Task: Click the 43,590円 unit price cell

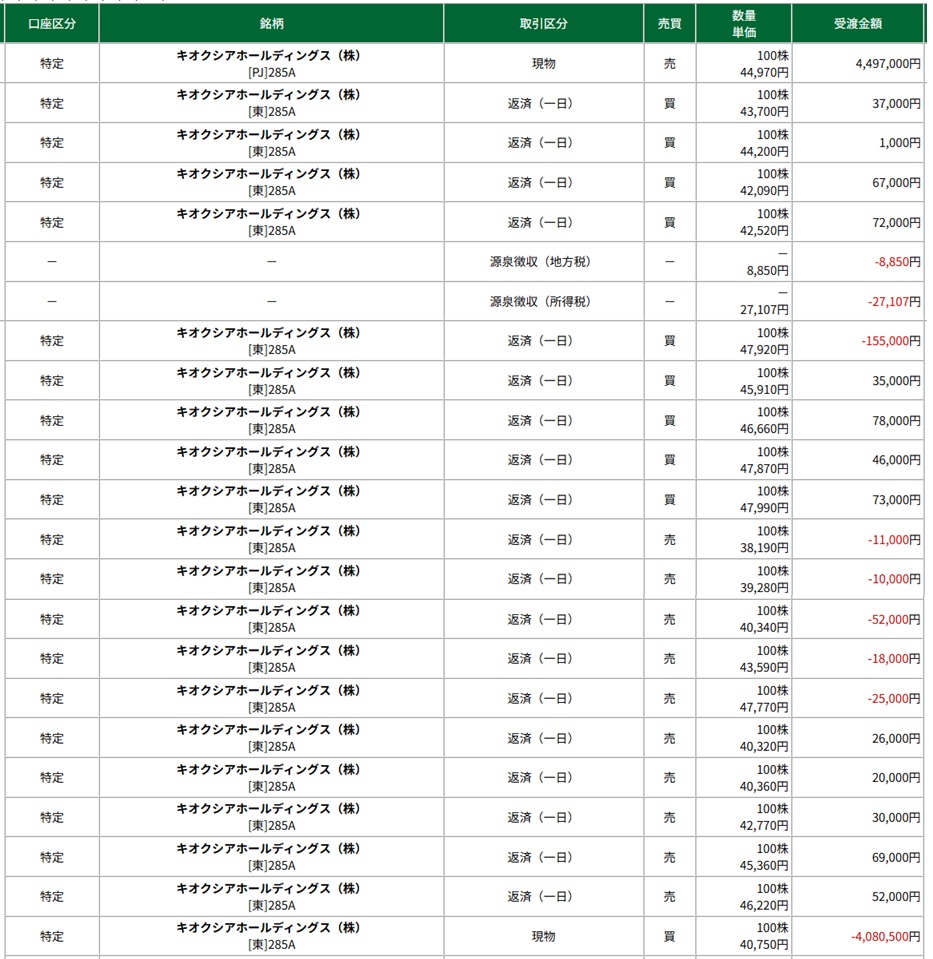Action: click(x=764, y=667)
